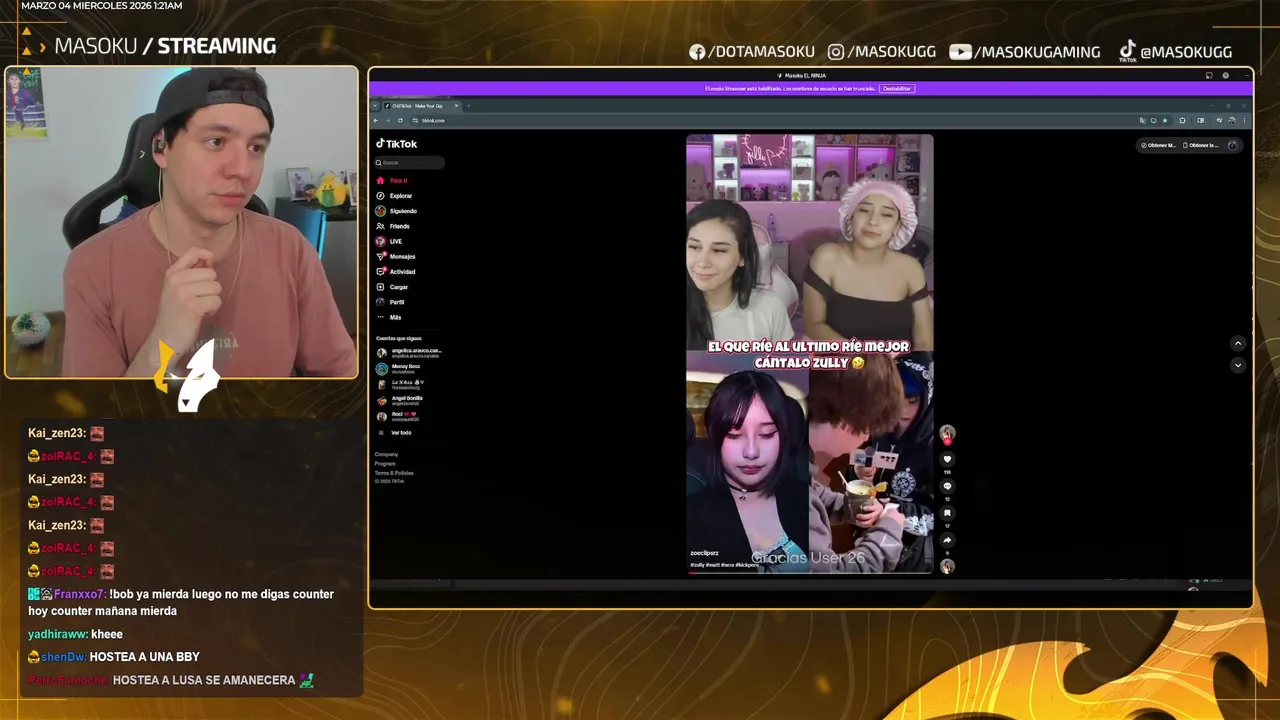Bookmark the page with the star icon
Viewport: 1280px width, 720px height.
(1164, 120)
